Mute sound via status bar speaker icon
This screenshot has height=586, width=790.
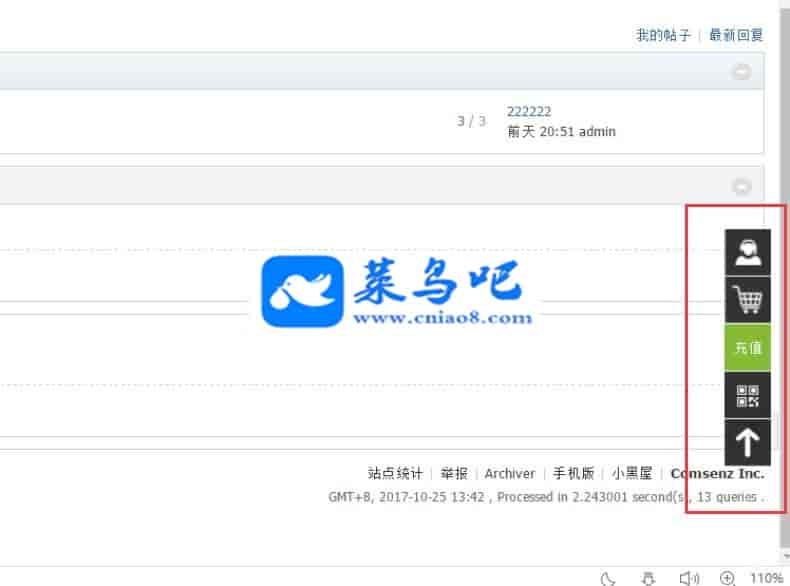coord(688,578)
